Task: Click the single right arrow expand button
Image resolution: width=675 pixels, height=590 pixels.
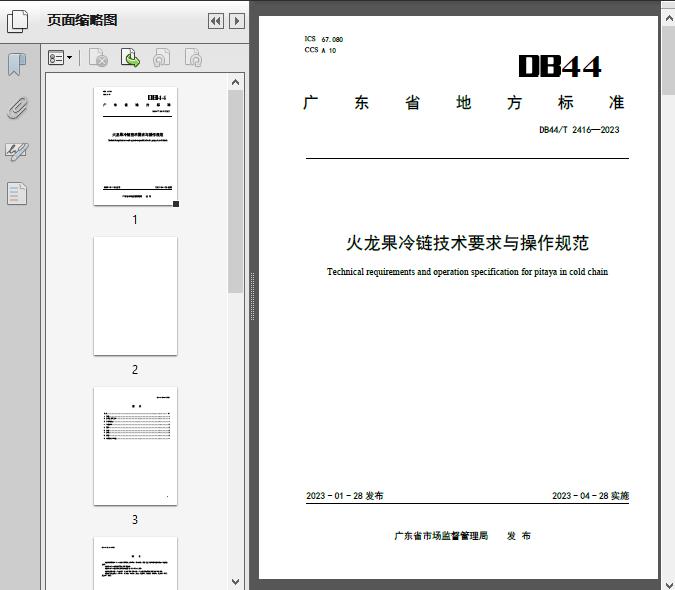Action: pos(236,21)
